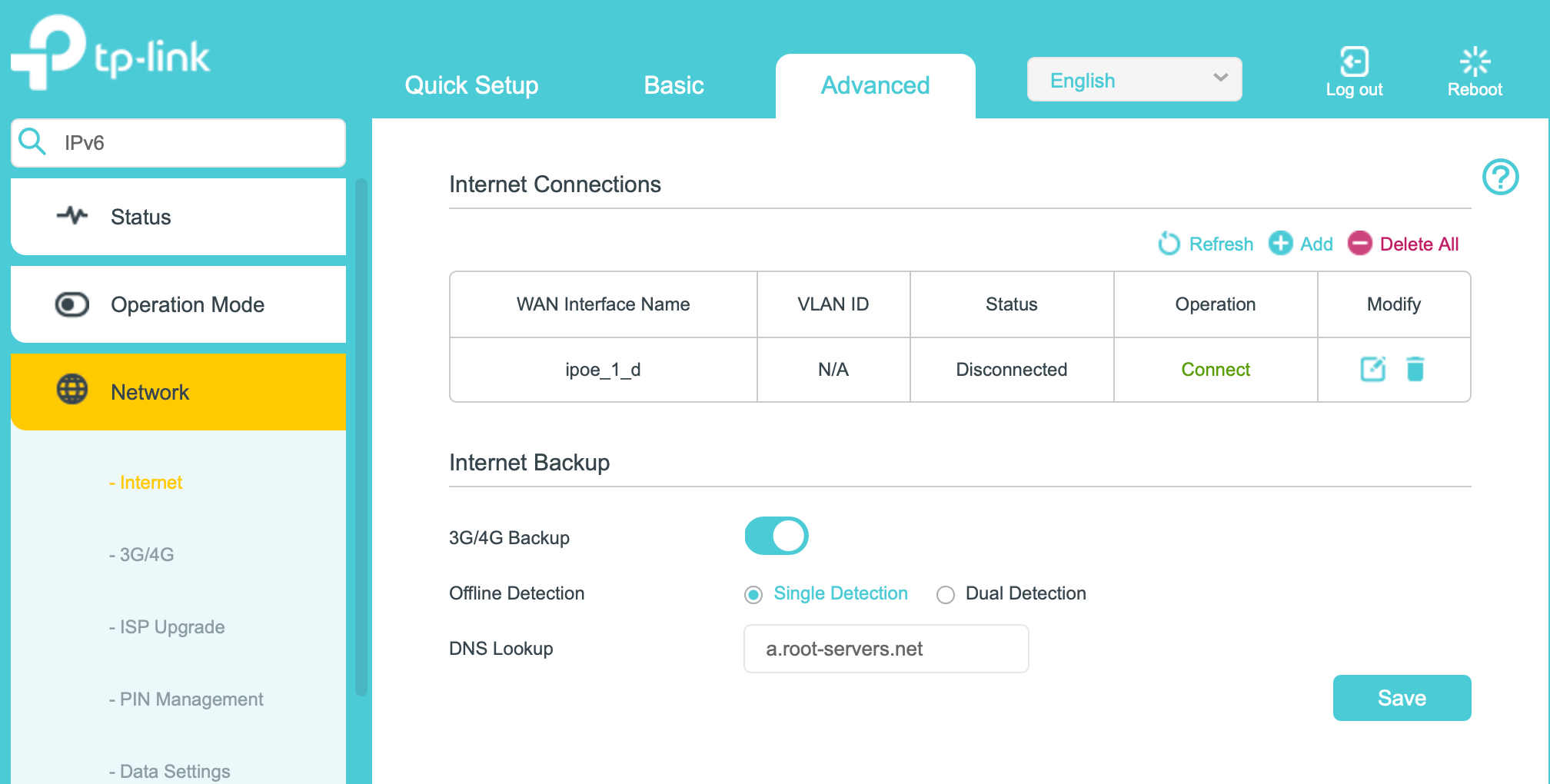
Task: Collapse the Network menu section
Action: point(178,392)
